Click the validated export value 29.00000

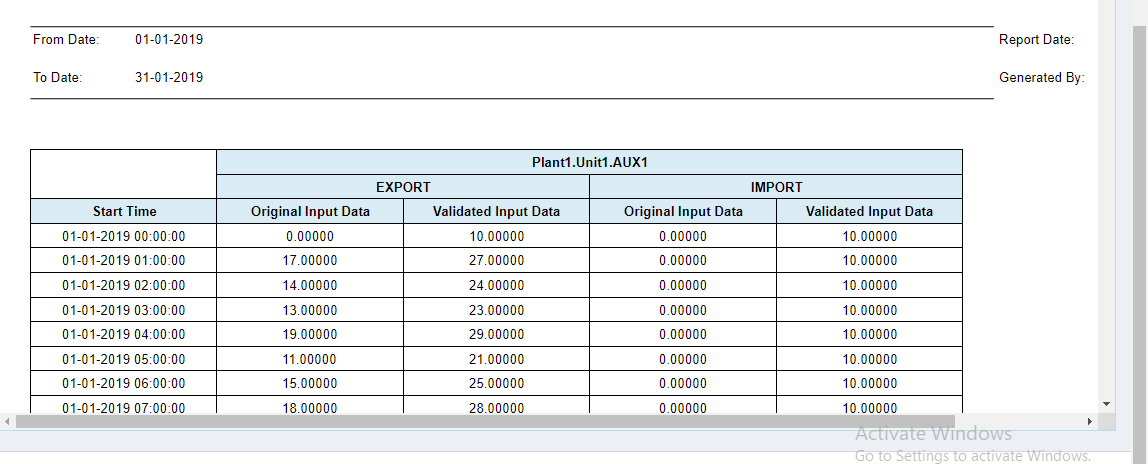click(496, 334)
